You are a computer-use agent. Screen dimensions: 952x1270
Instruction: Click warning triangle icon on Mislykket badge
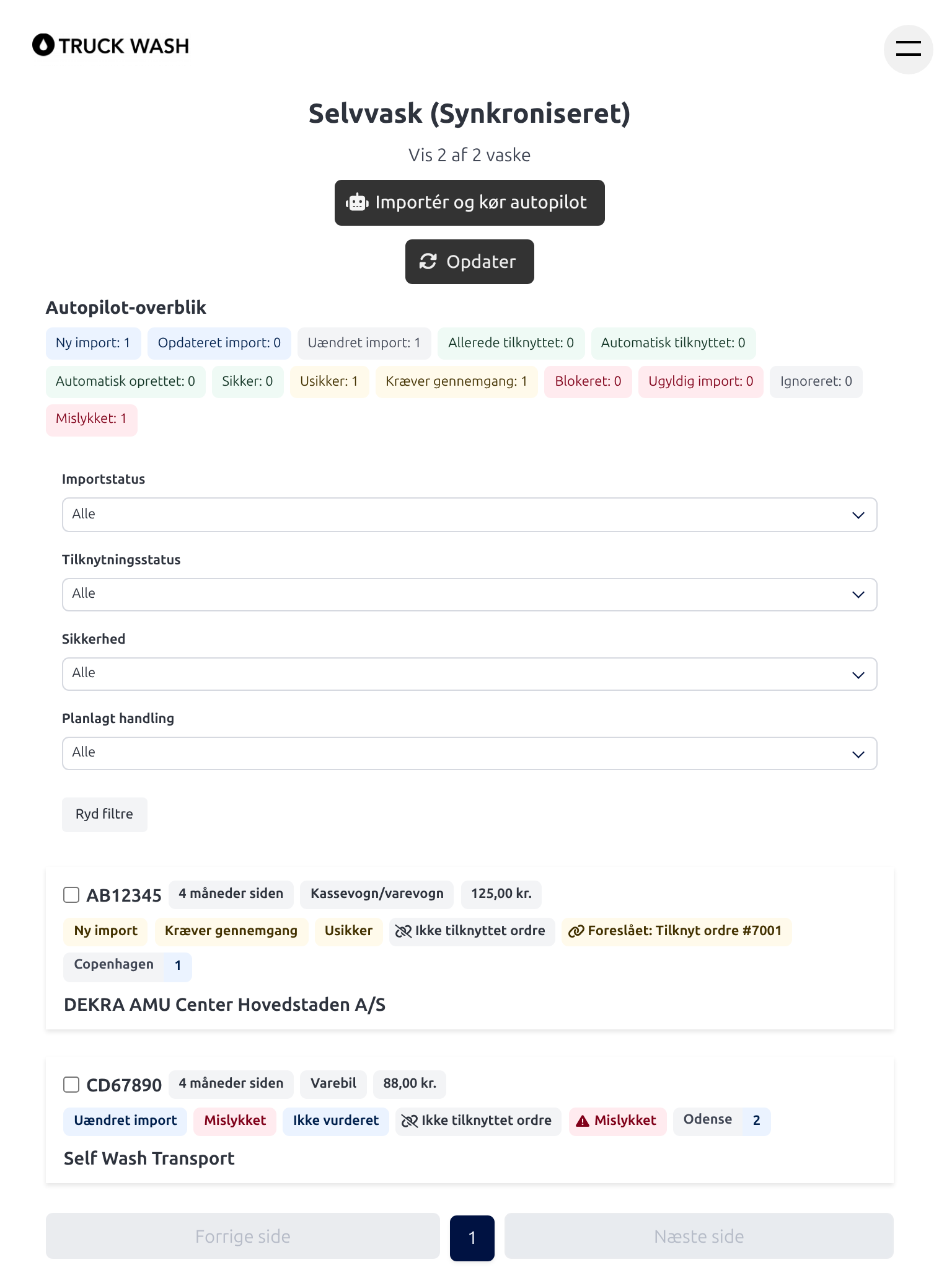coord(583,1121)
